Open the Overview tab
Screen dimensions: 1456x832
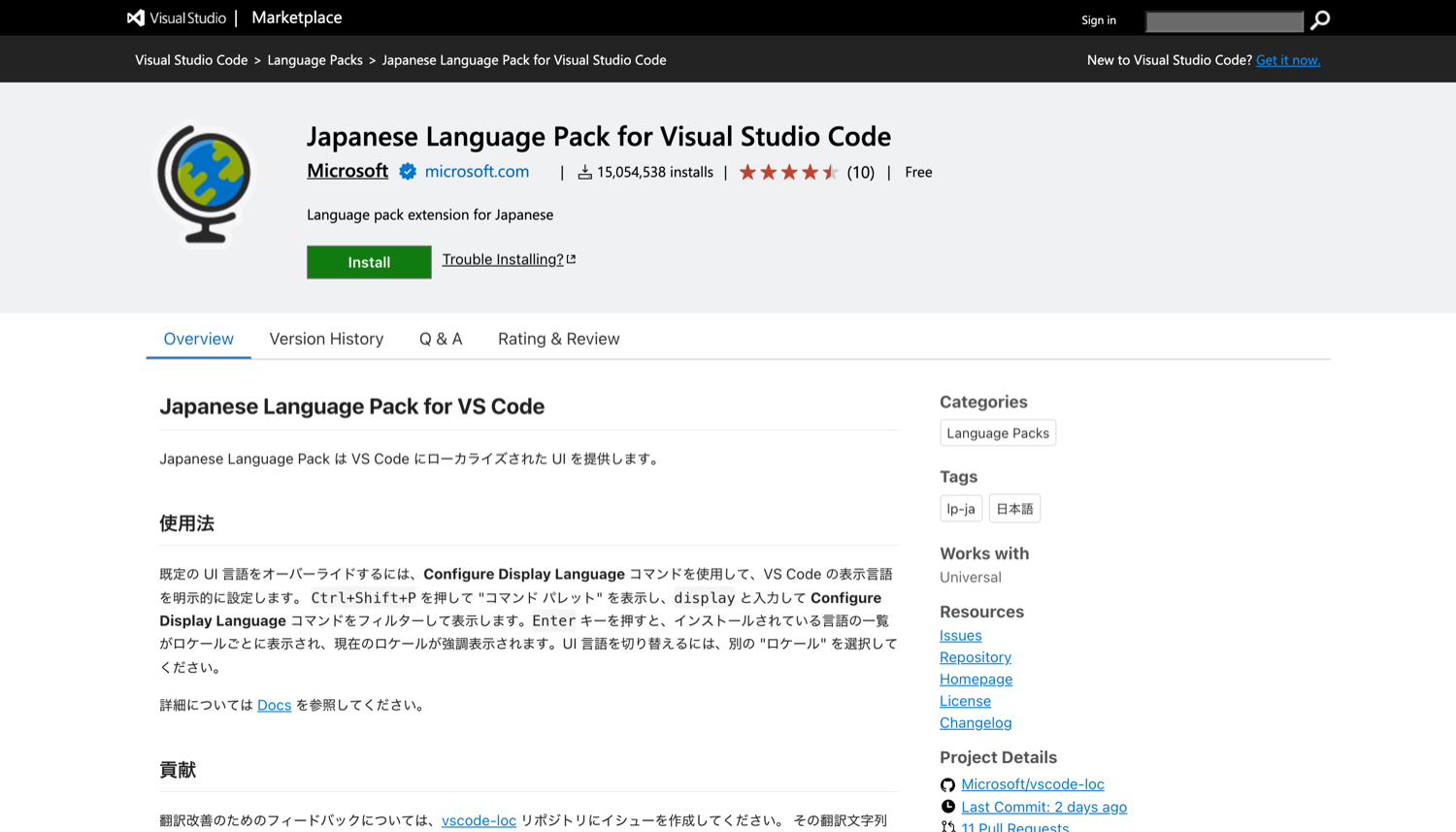(198, 339)
